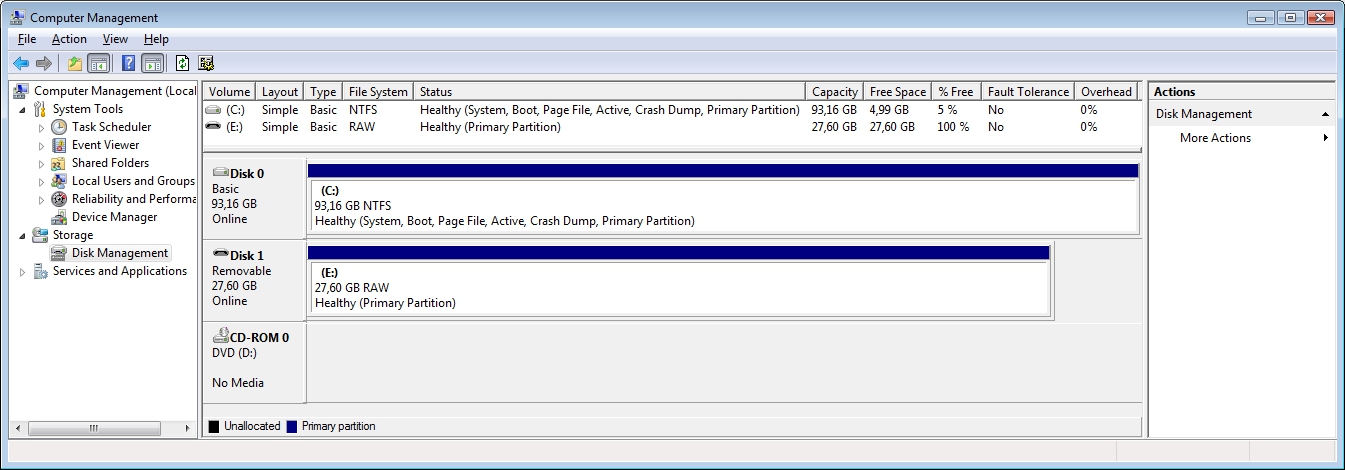Sort by the Layout column header
The width and height of the screenshot is (1345, 470).
pyautogui.click(x=280, y=91)
